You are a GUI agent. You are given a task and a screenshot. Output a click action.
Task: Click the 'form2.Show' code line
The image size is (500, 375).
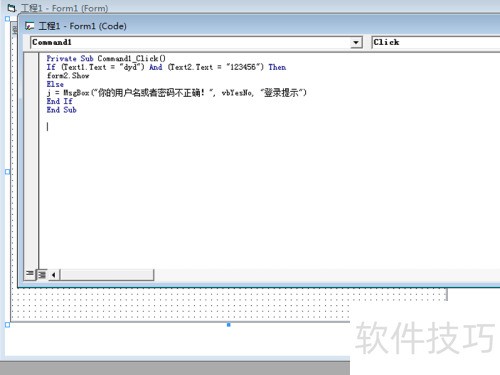68,76
